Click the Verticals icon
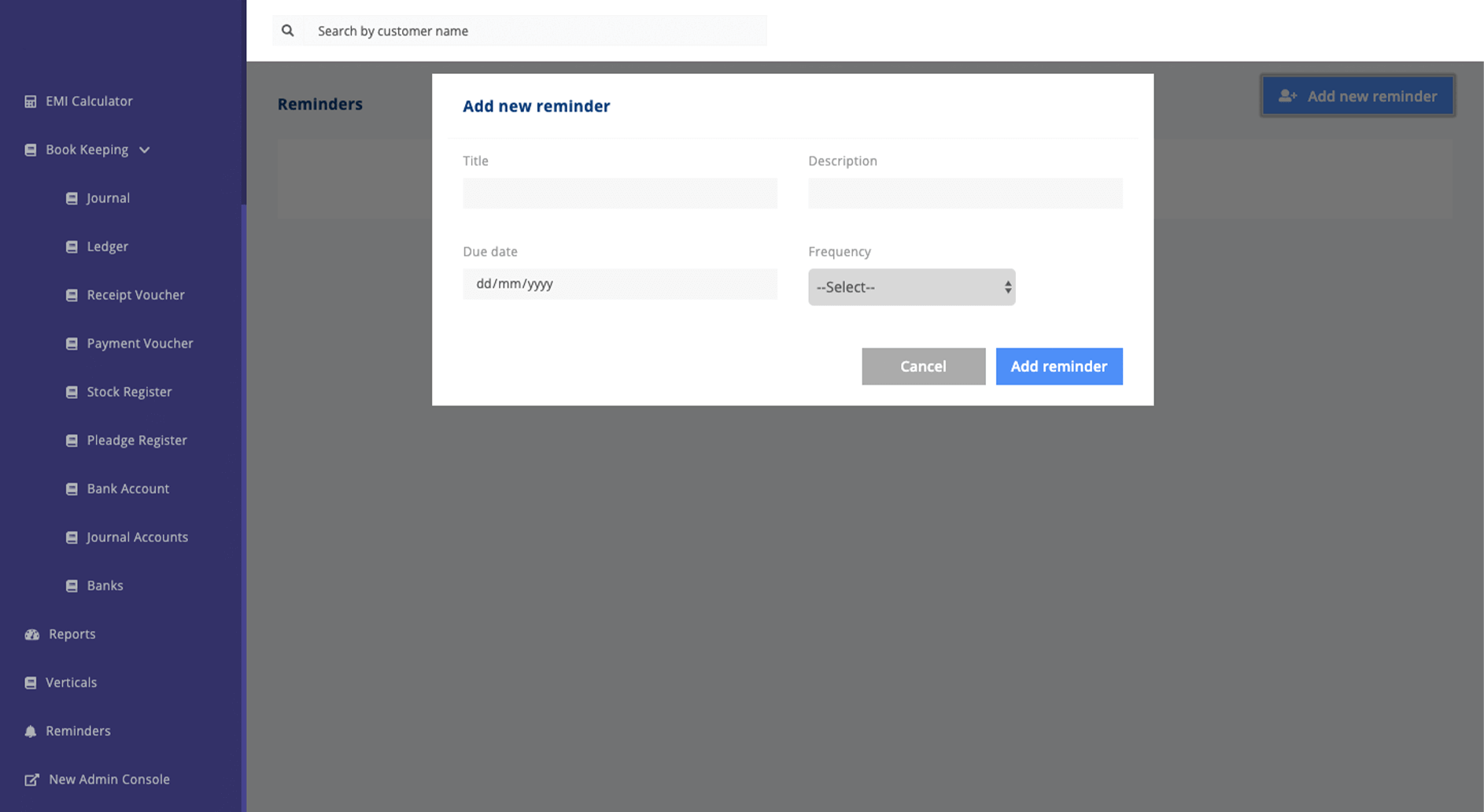Viewport: 1484px width, 812px height. (x=30, y=683)
